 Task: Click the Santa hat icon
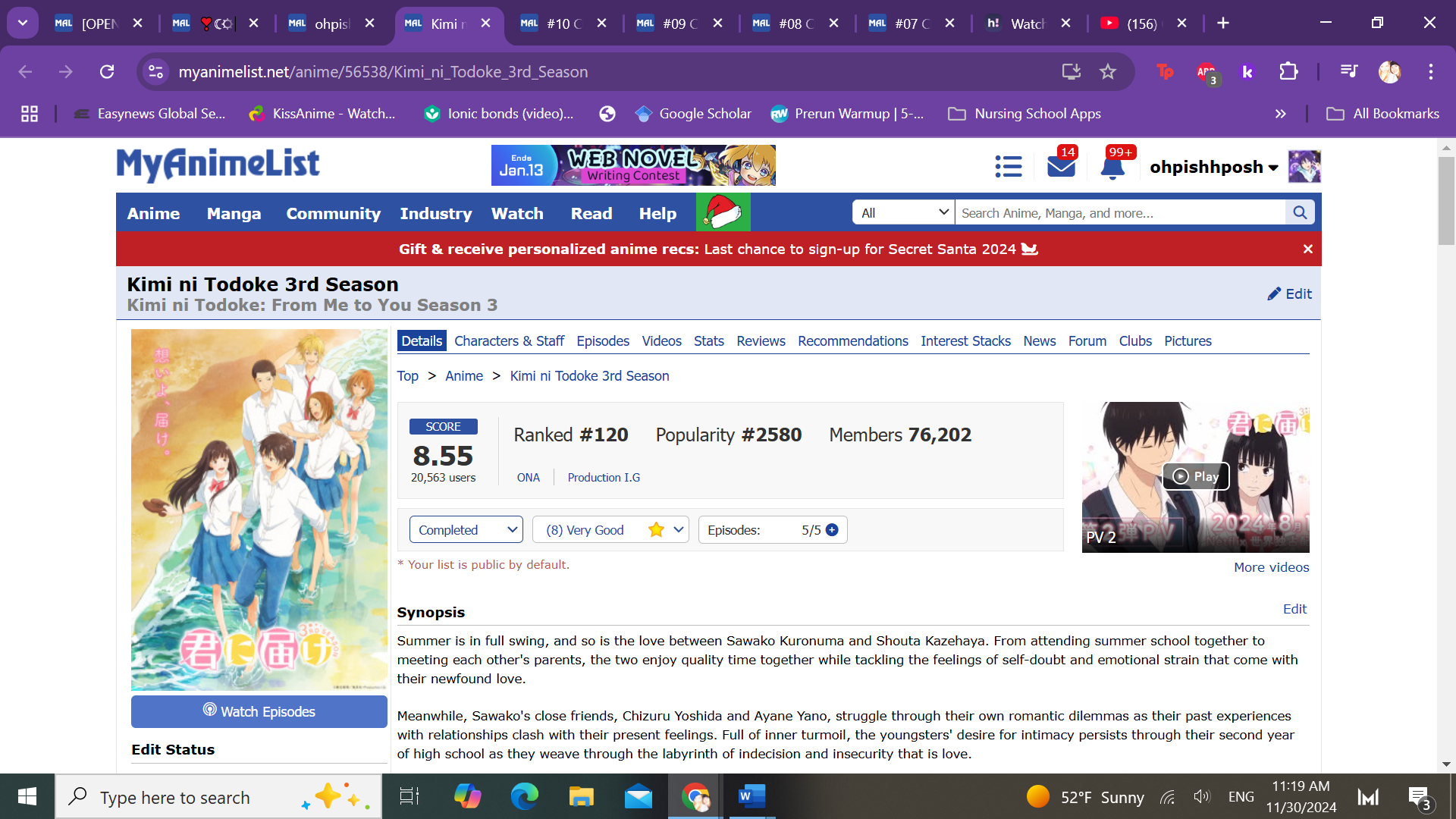tap(723, 213)
